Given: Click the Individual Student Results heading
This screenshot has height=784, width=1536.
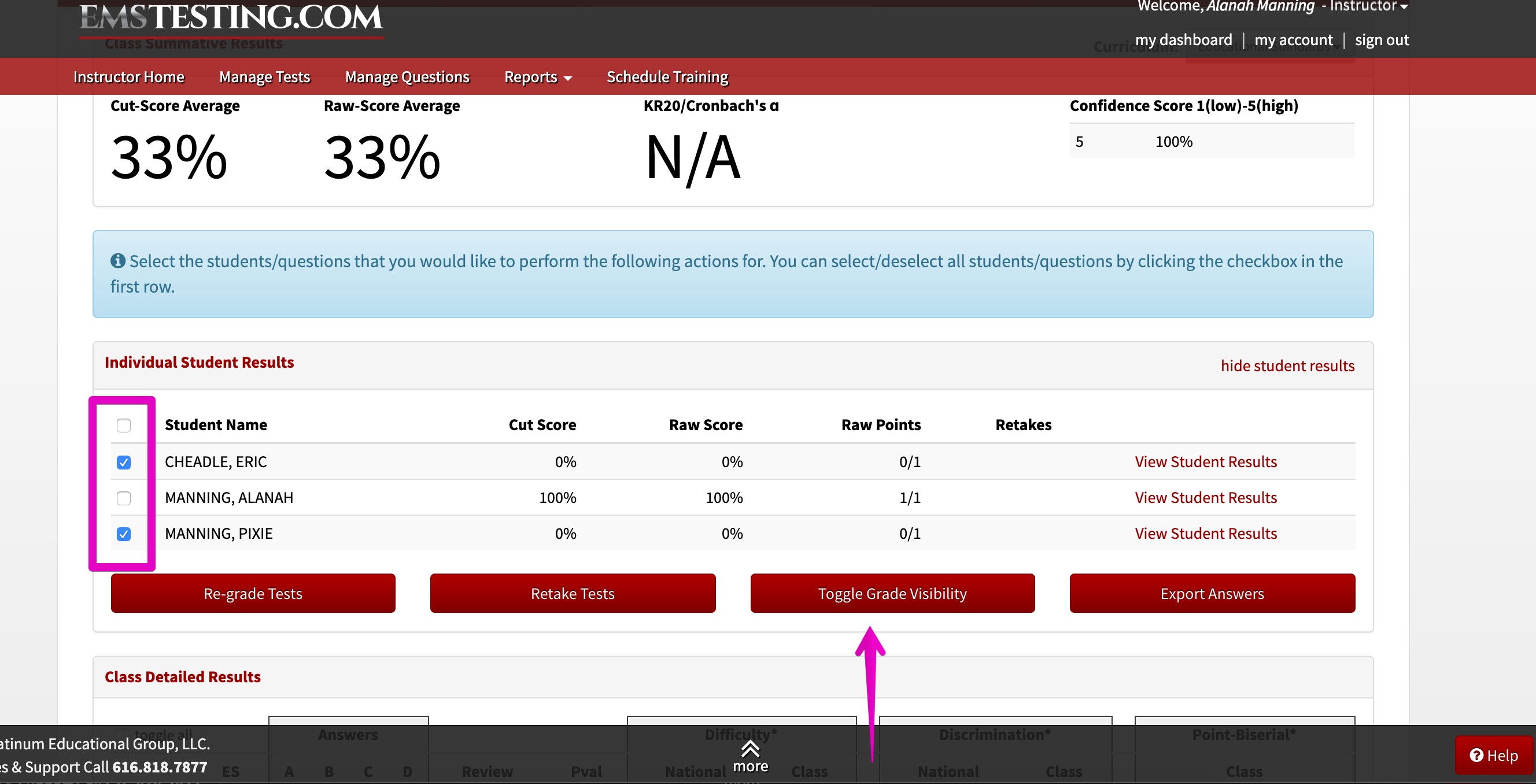Looking at the screenshot, I should point(199,363).
